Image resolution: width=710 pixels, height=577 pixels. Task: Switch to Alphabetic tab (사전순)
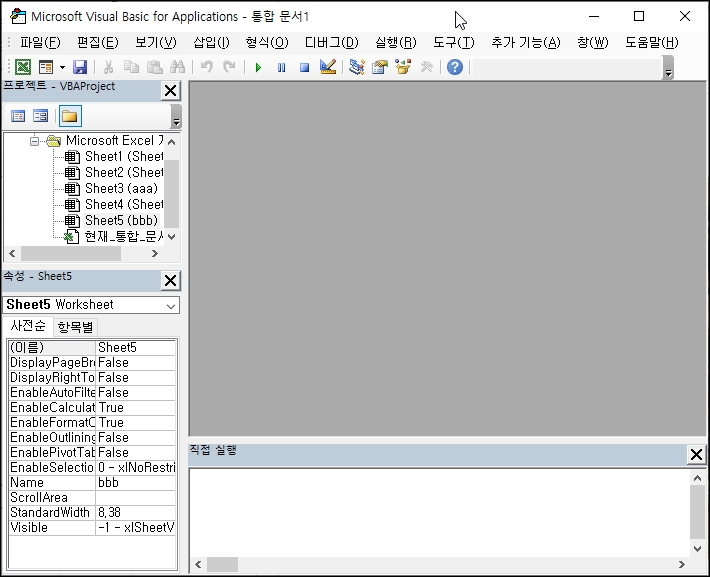pyautogui.click(x=28, y=326)
